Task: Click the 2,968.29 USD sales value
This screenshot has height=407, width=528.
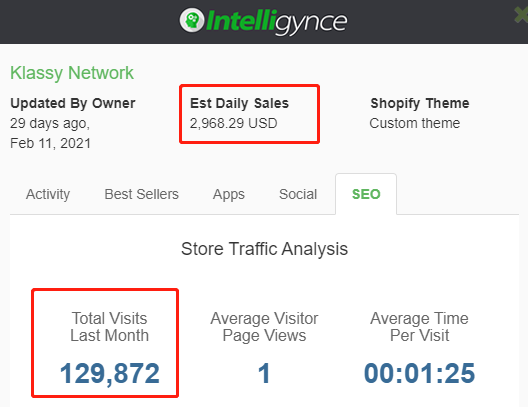Action: 233,124
